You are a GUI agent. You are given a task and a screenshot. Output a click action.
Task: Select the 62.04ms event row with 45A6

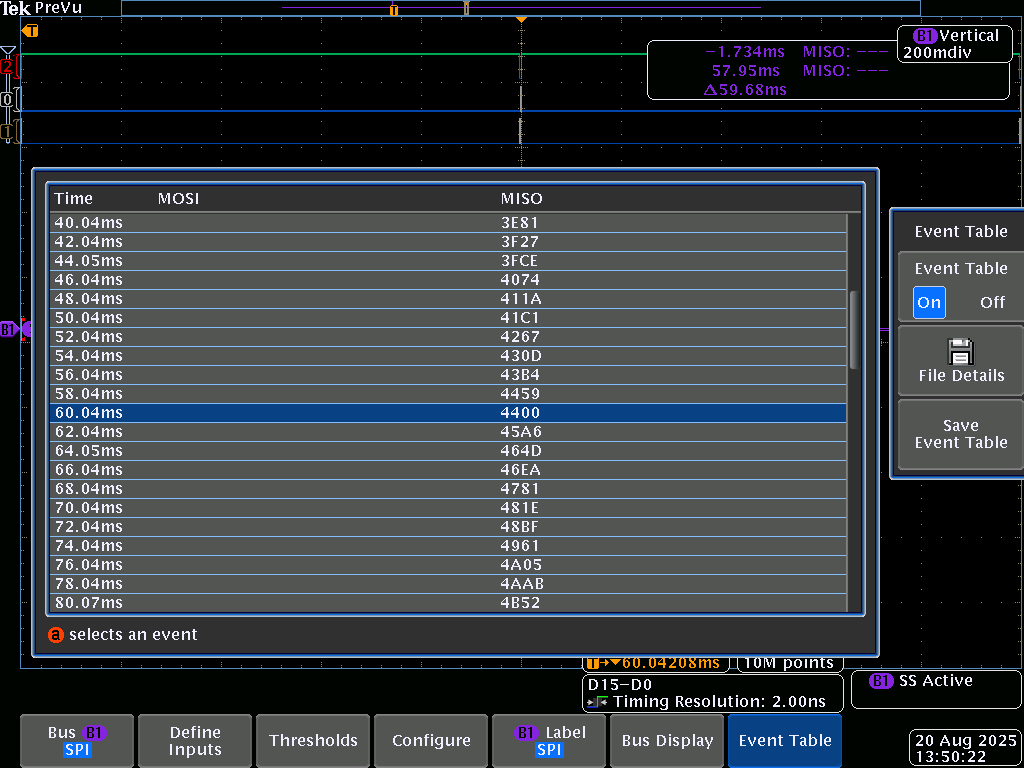pos(448,432)
